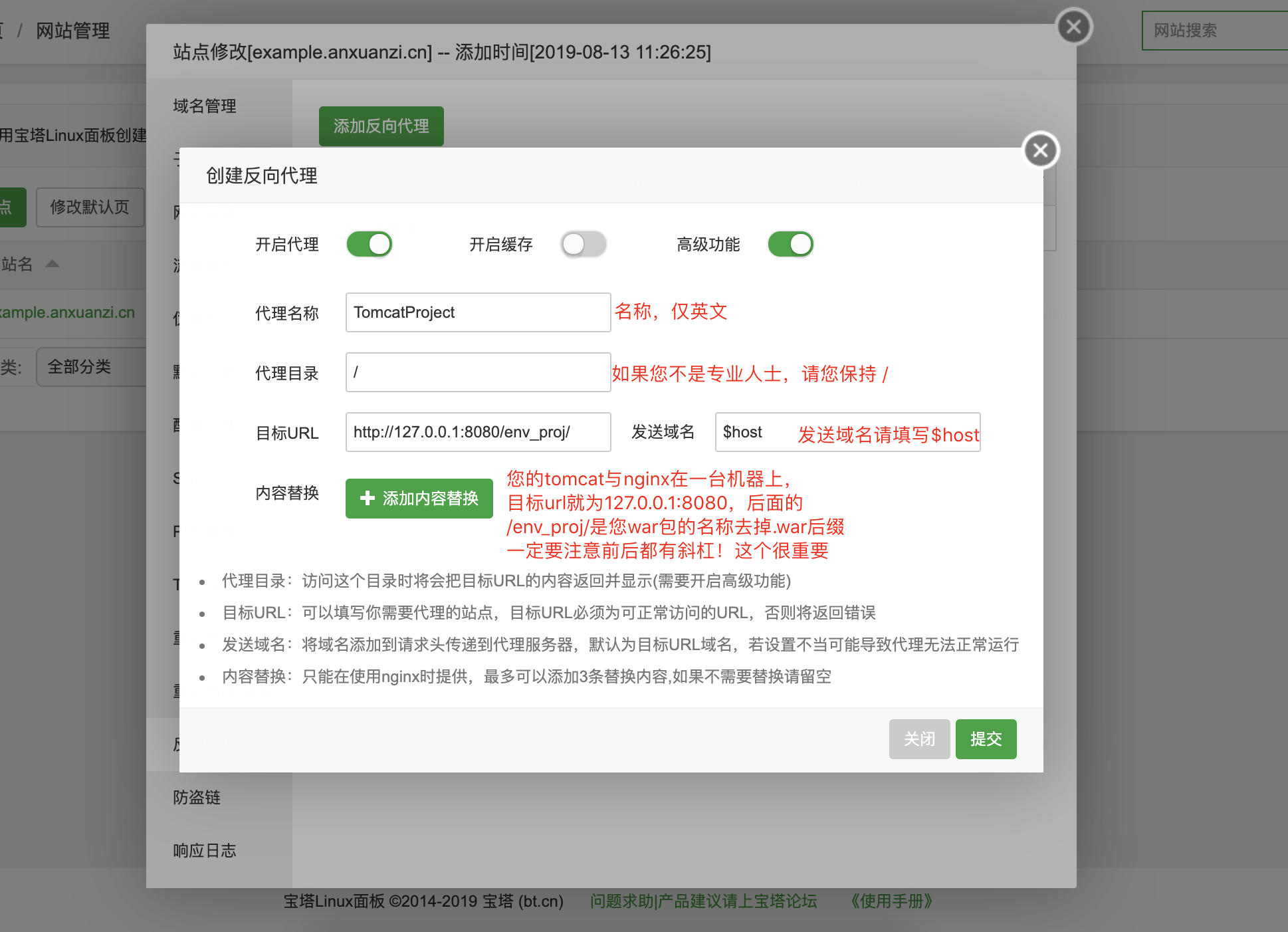The height and width of the screenshot is (932, 1288).
Task: Enable the 开启缓存 switch
Action: pos(583,244)
